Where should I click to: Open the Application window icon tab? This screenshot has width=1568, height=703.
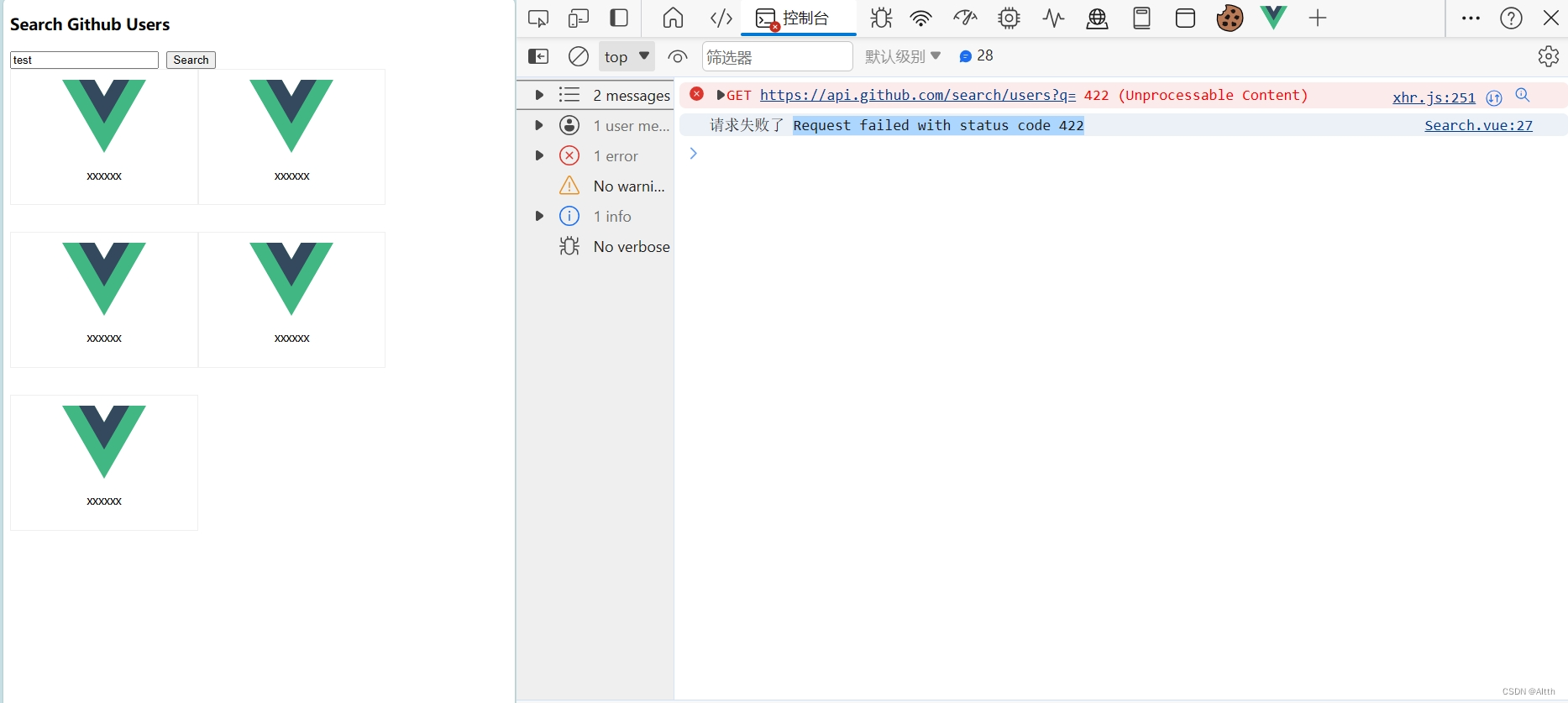(x=1185, y=18)
